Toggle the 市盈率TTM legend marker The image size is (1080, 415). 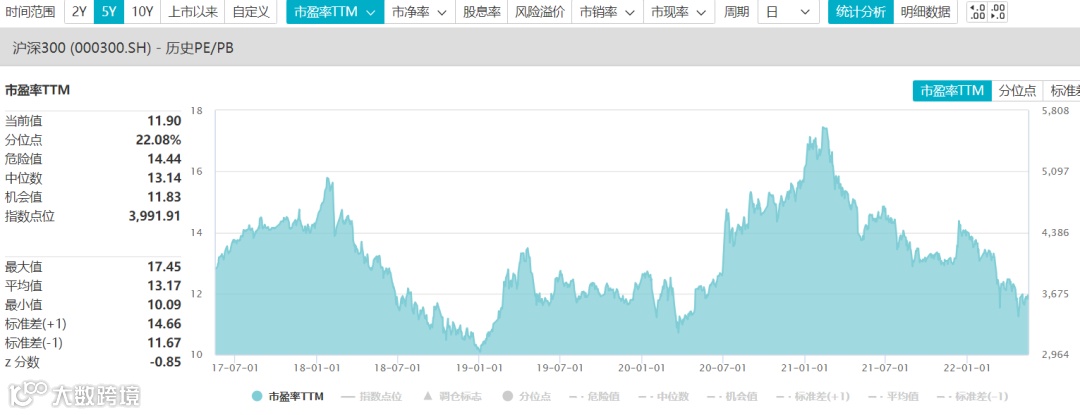257,396
